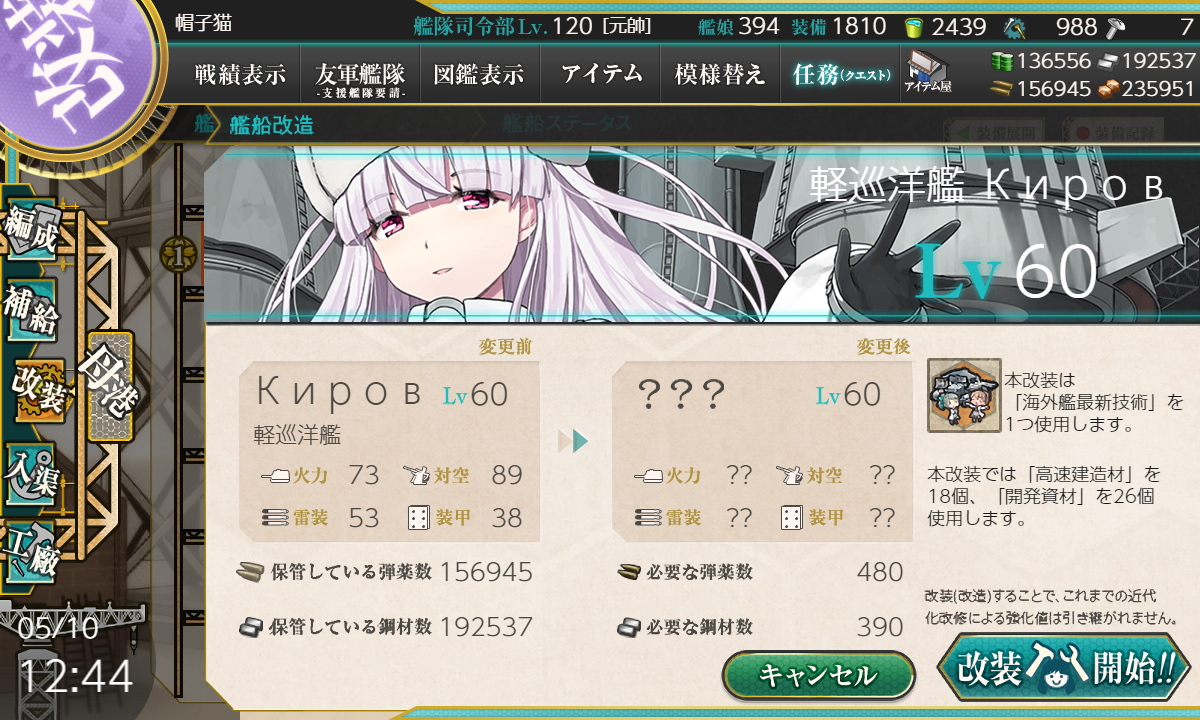Viewport: 1200px width, 720px height.
Task: Open 図鑑表示 encyclopedia menu
Action: point(479,74)
